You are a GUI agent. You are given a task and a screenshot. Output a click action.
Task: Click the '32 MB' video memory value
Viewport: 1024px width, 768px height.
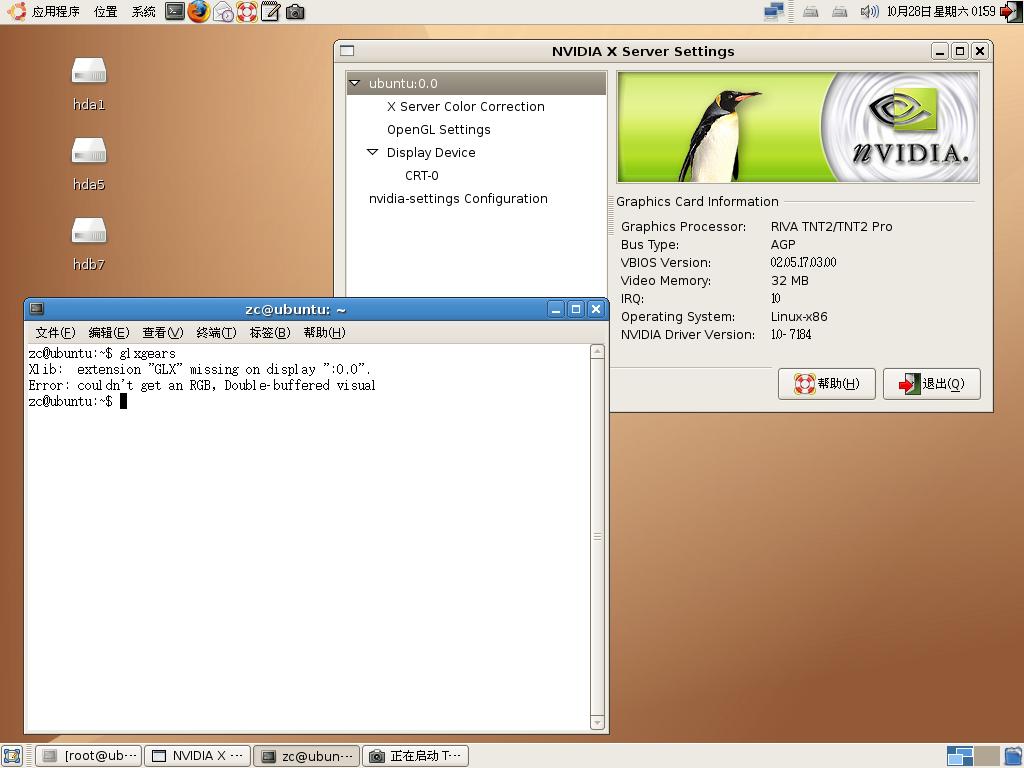[x=790, y=281]
